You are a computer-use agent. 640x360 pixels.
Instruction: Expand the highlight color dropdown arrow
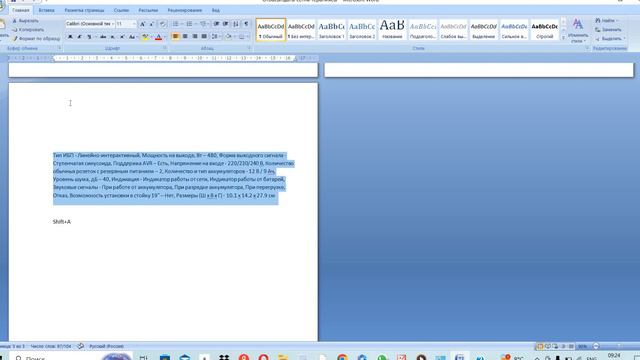150,37
